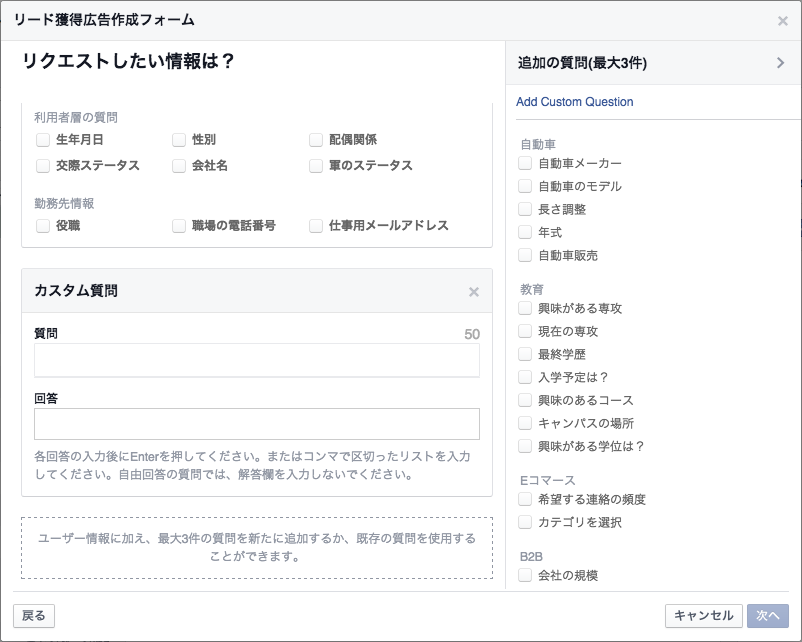The width and height of the screenshot is (802, 642).
Task: Click the キャンセル button
Action: pos(703,615)
